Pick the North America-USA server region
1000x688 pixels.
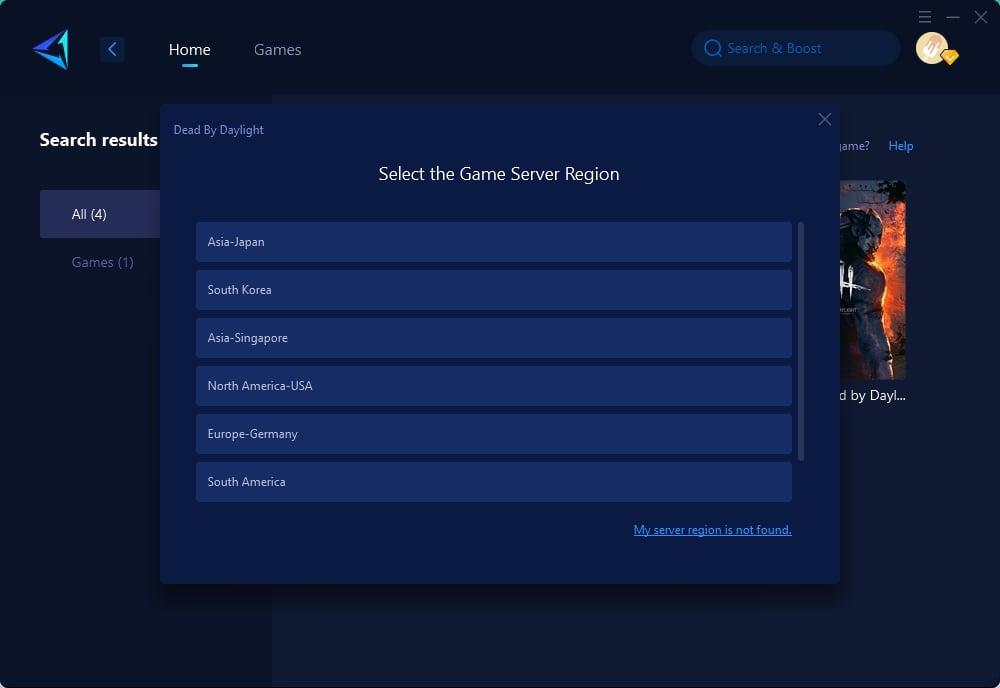[x=494, y=386]
